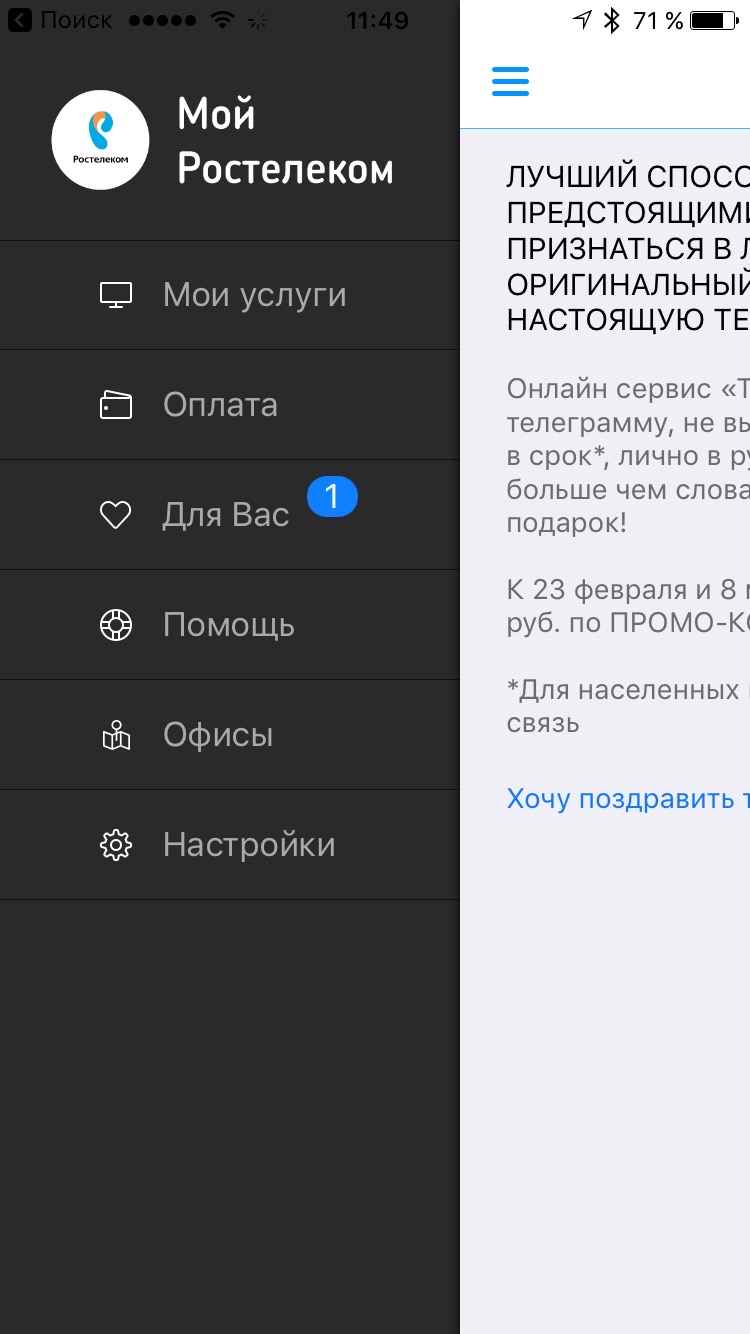750x1334 pixels.
Task: Tap the Rostelecom logo avatar
Action: point(100,140)
